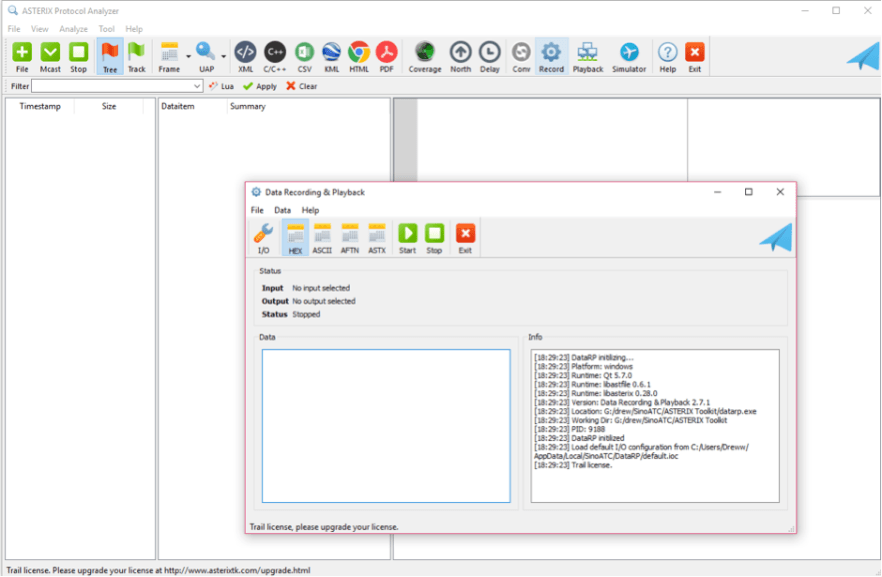Click the Apply filter button
Screen dimensions: 882x577
[x=260, y=86]
